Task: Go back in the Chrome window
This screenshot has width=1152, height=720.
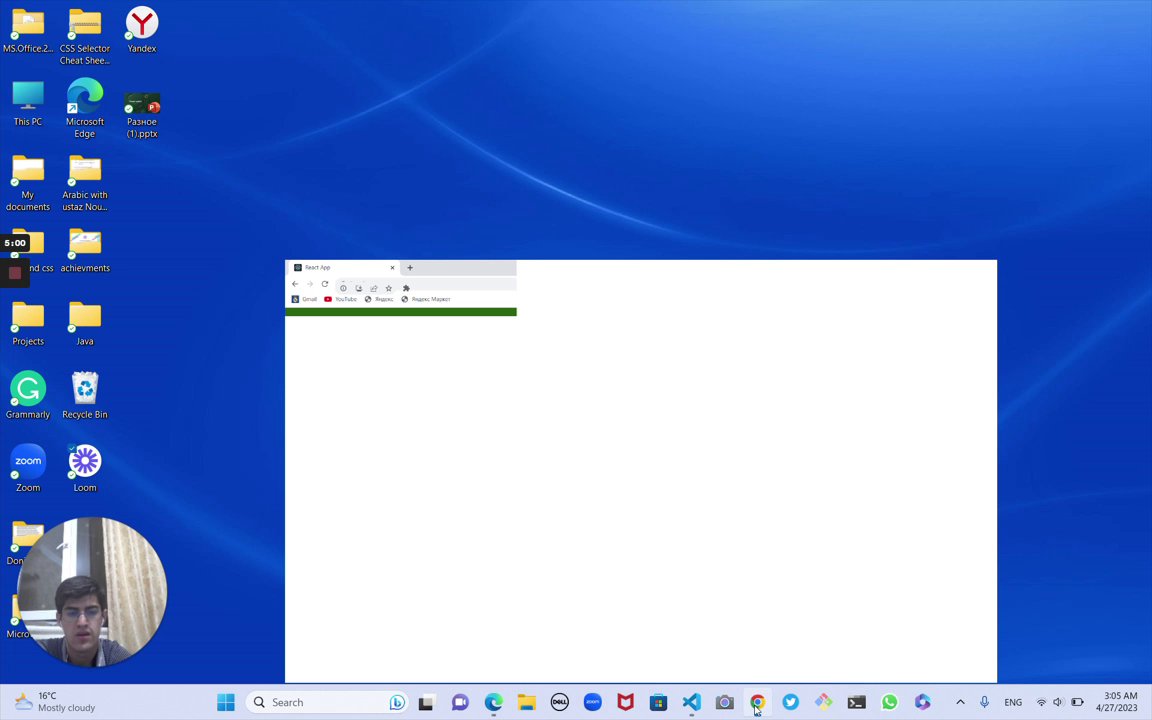Action: (295, 284)
